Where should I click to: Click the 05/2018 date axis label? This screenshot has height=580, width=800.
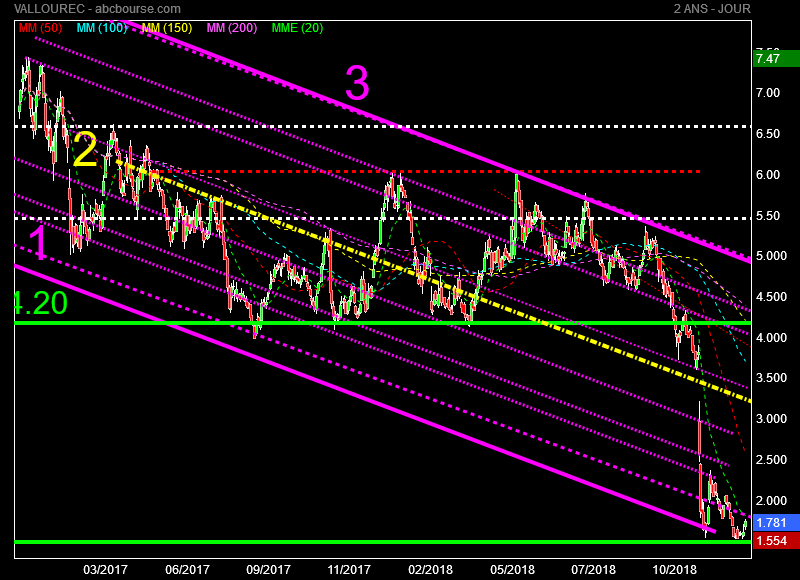(x=512, y=569)
